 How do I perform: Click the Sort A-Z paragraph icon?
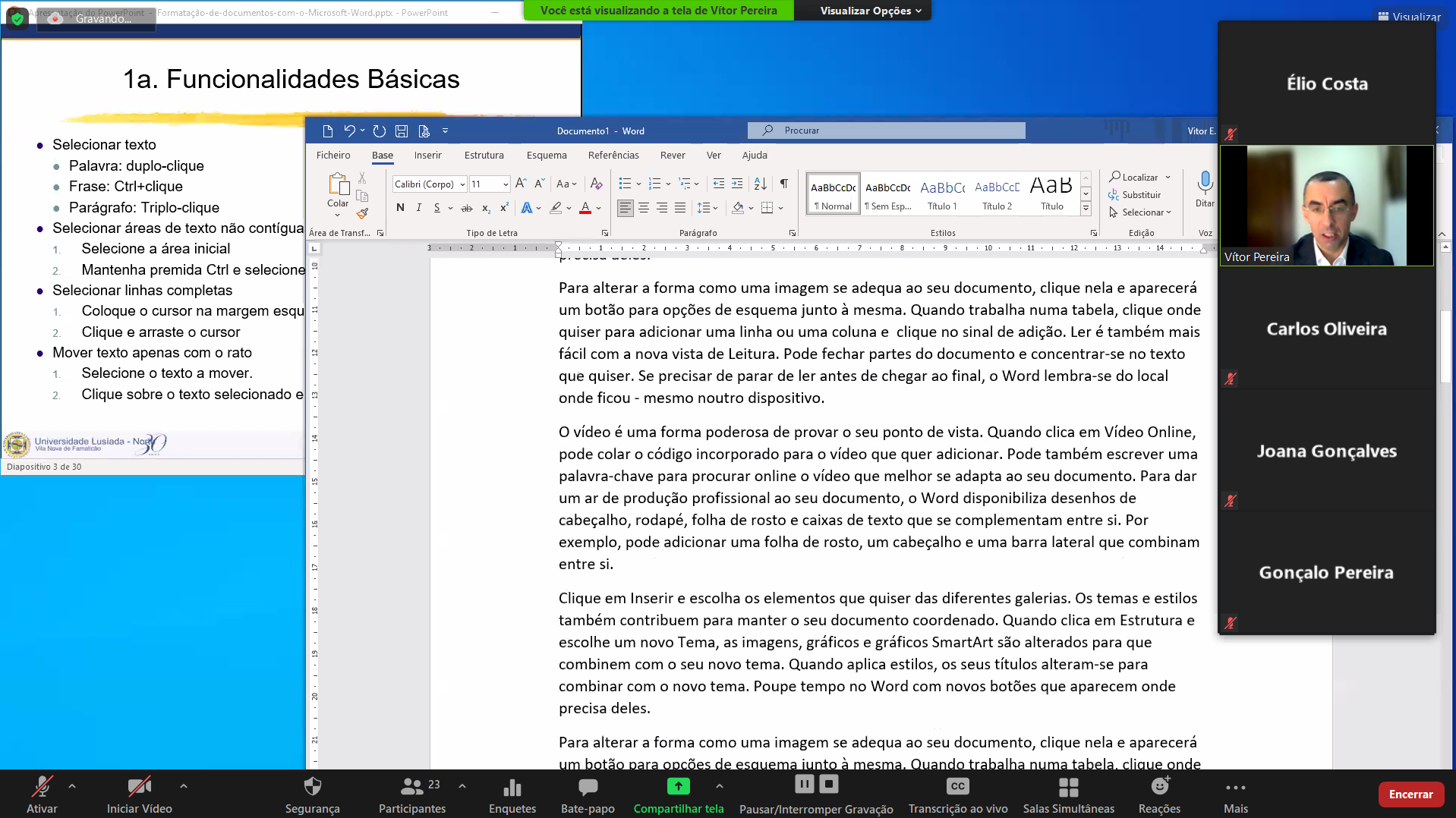coord(760,184)
